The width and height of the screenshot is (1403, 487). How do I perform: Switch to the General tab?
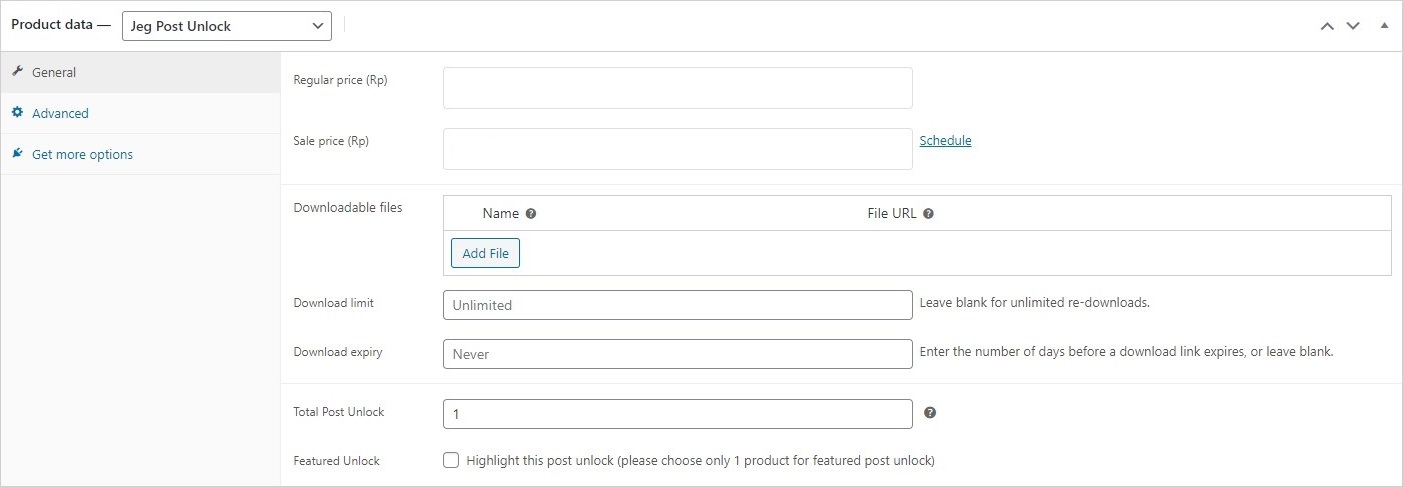54,72
